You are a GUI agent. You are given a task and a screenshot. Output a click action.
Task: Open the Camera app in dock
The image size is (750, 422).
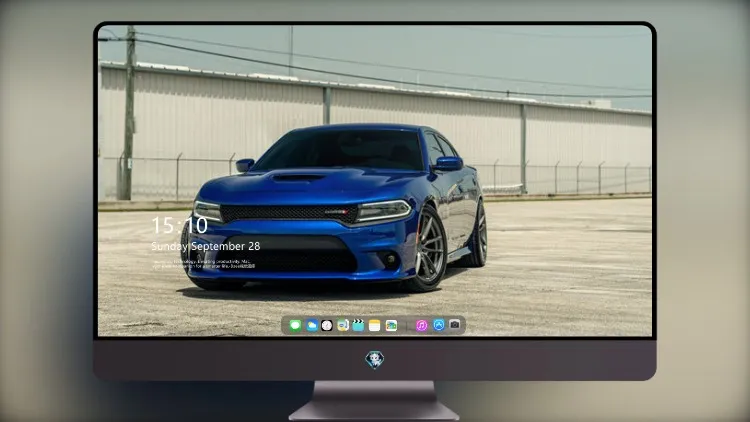(x=455, y=325)
